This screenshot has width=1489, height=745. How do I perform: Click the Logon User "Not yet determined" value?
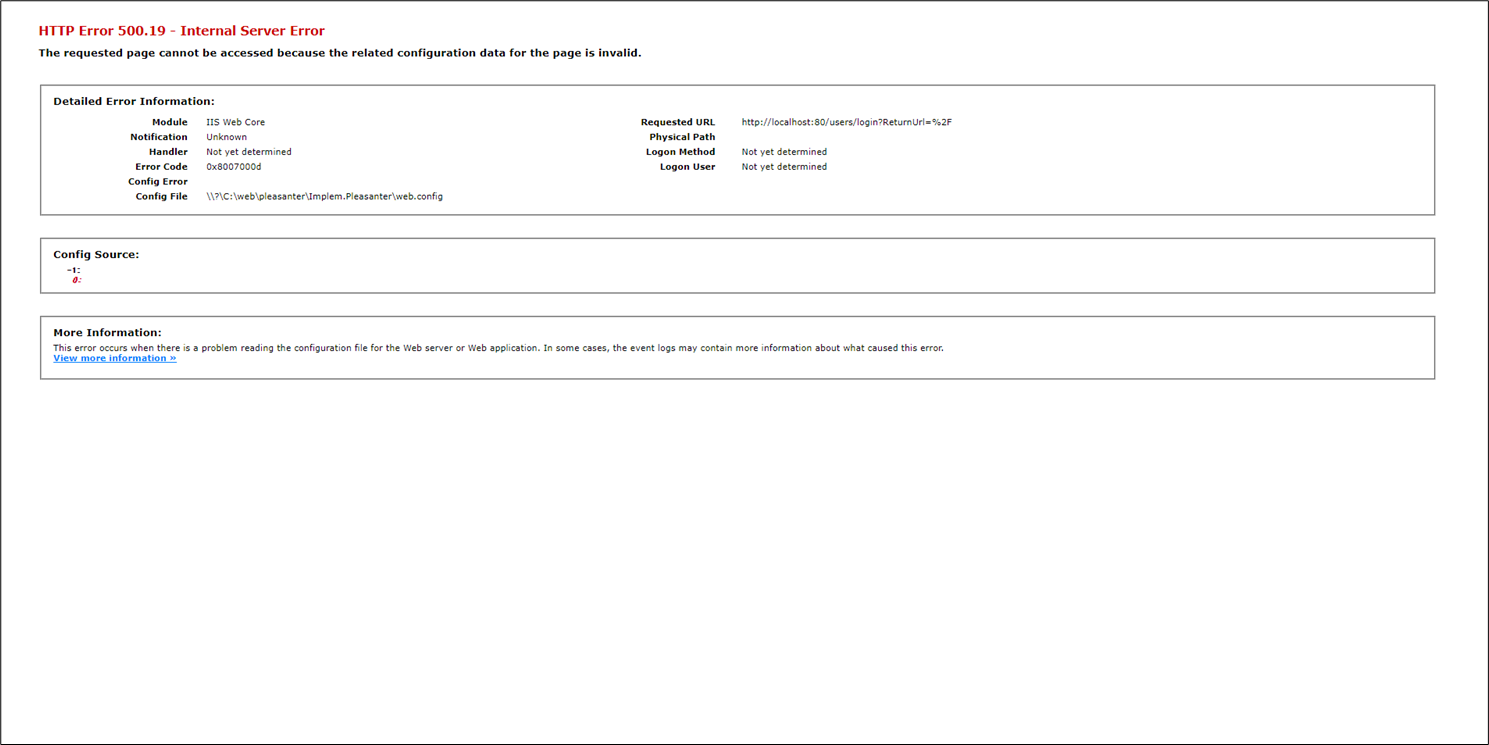[x=784, y=167]
